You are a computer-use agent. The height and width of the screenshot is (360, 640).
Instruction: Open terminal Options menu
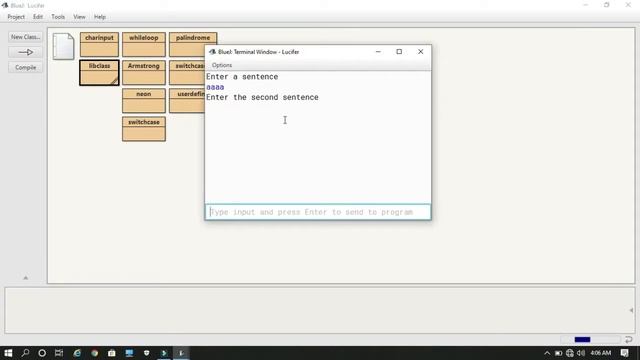(222, 65)
